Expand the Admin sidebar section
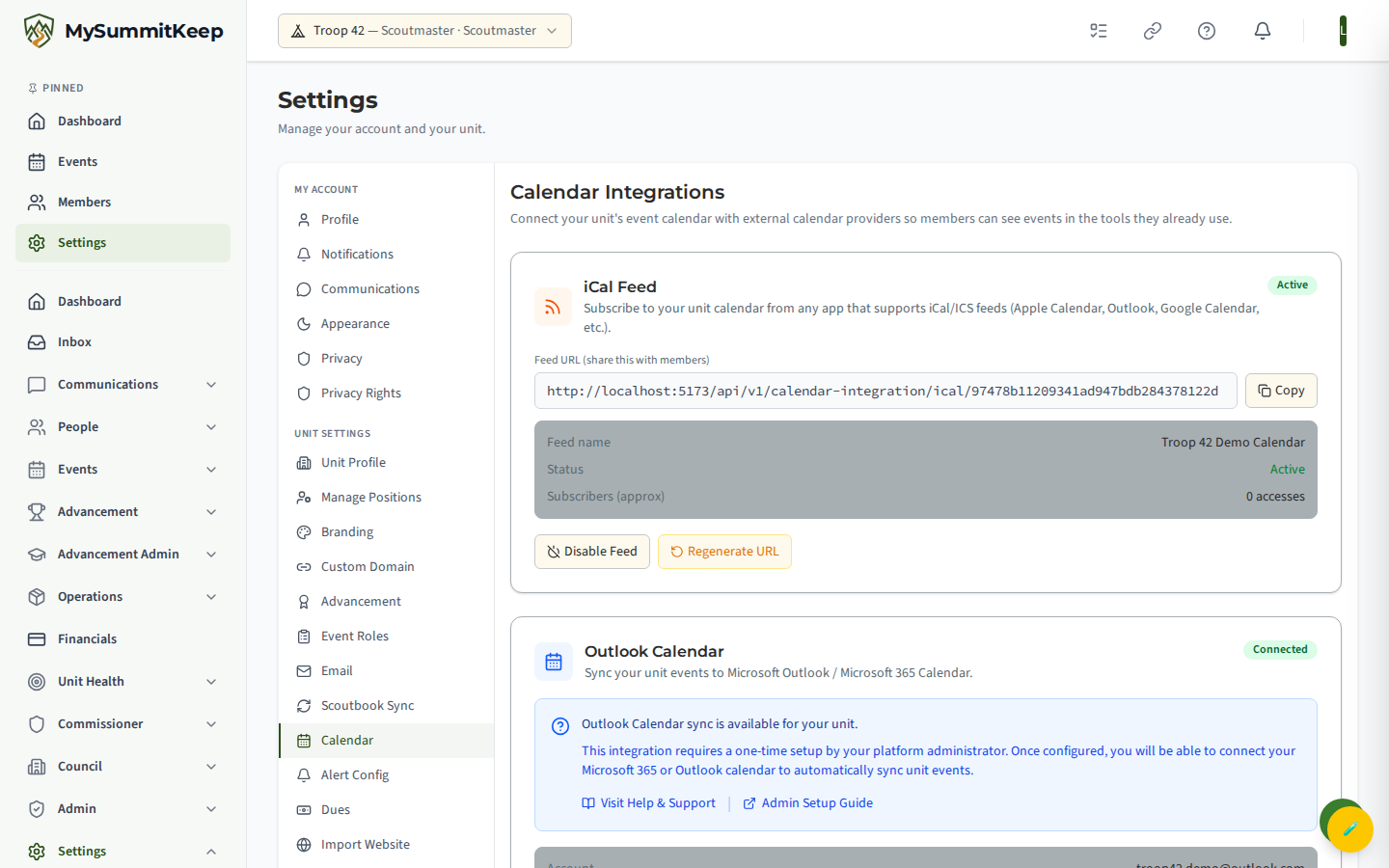Screen dimensions: 1389x868 click(x=123, y=809)
